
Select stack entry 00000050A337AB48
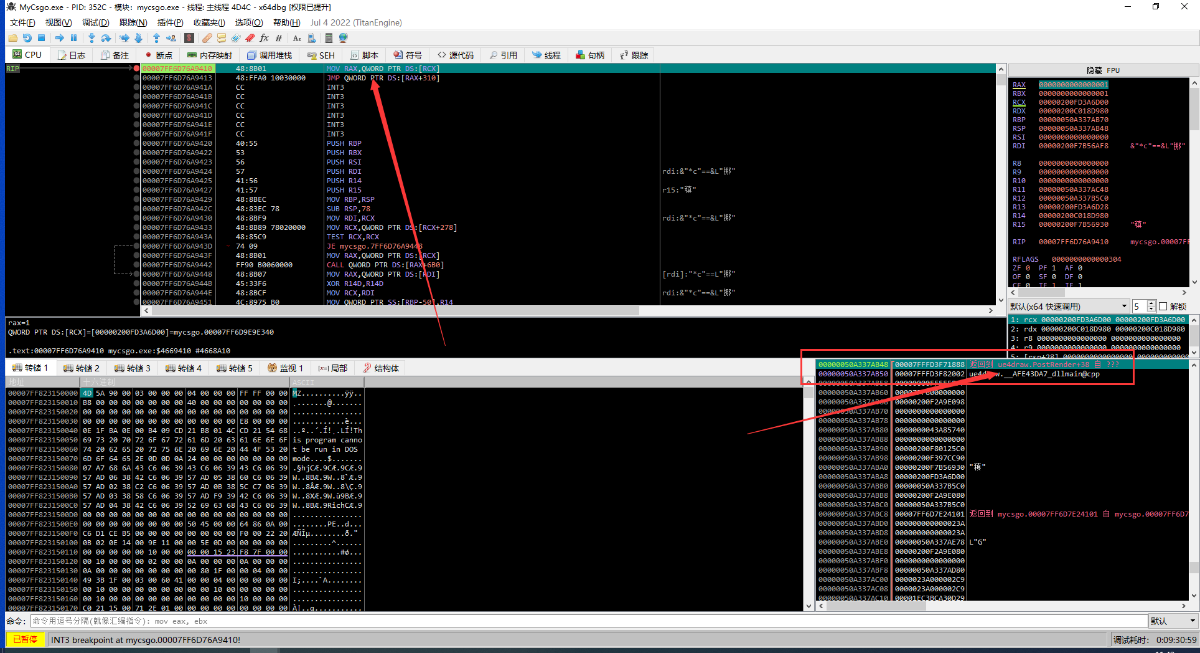tap(852, 365)
